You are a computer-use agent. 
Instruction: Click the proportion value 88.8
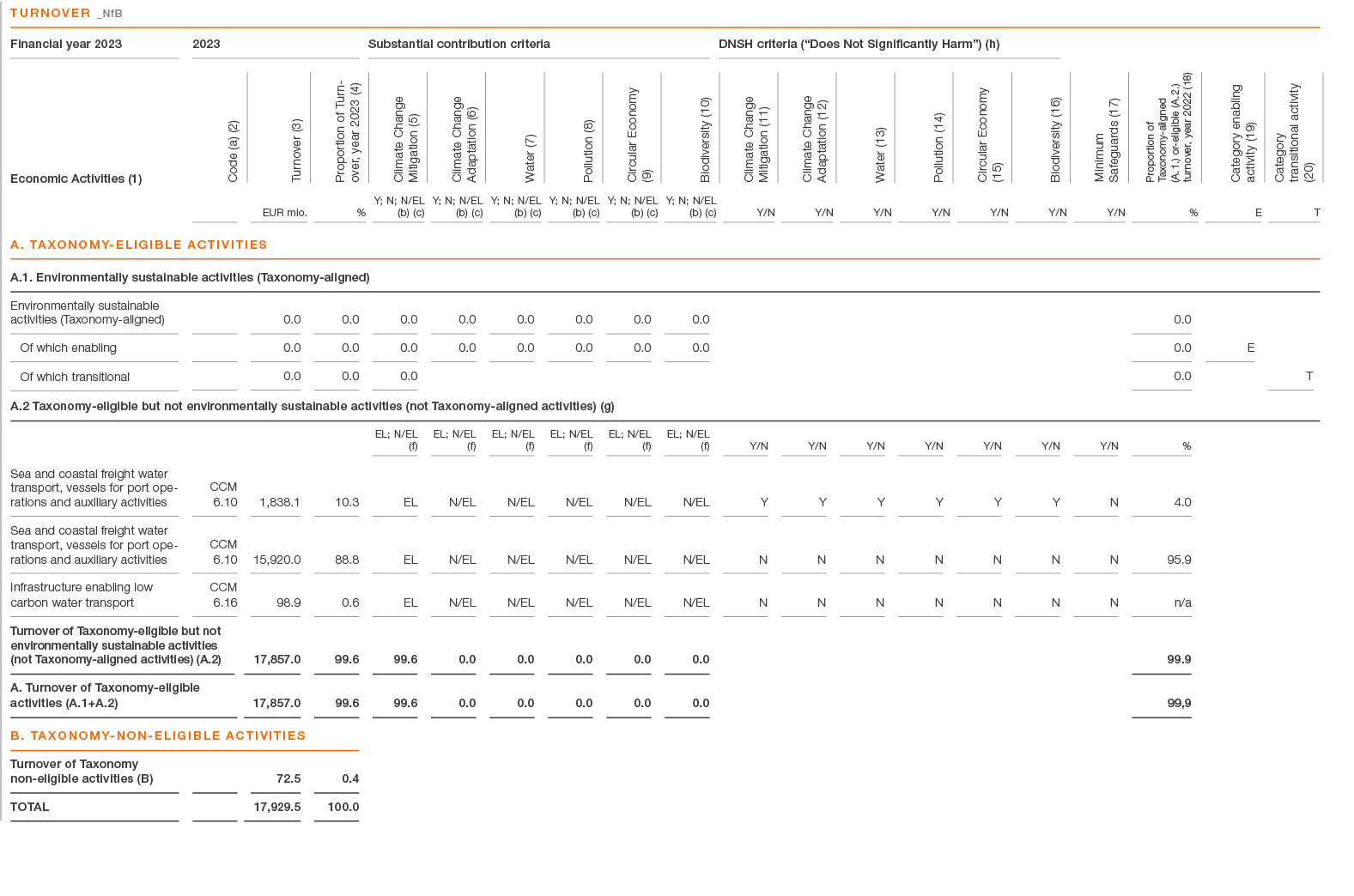[347, 560]
